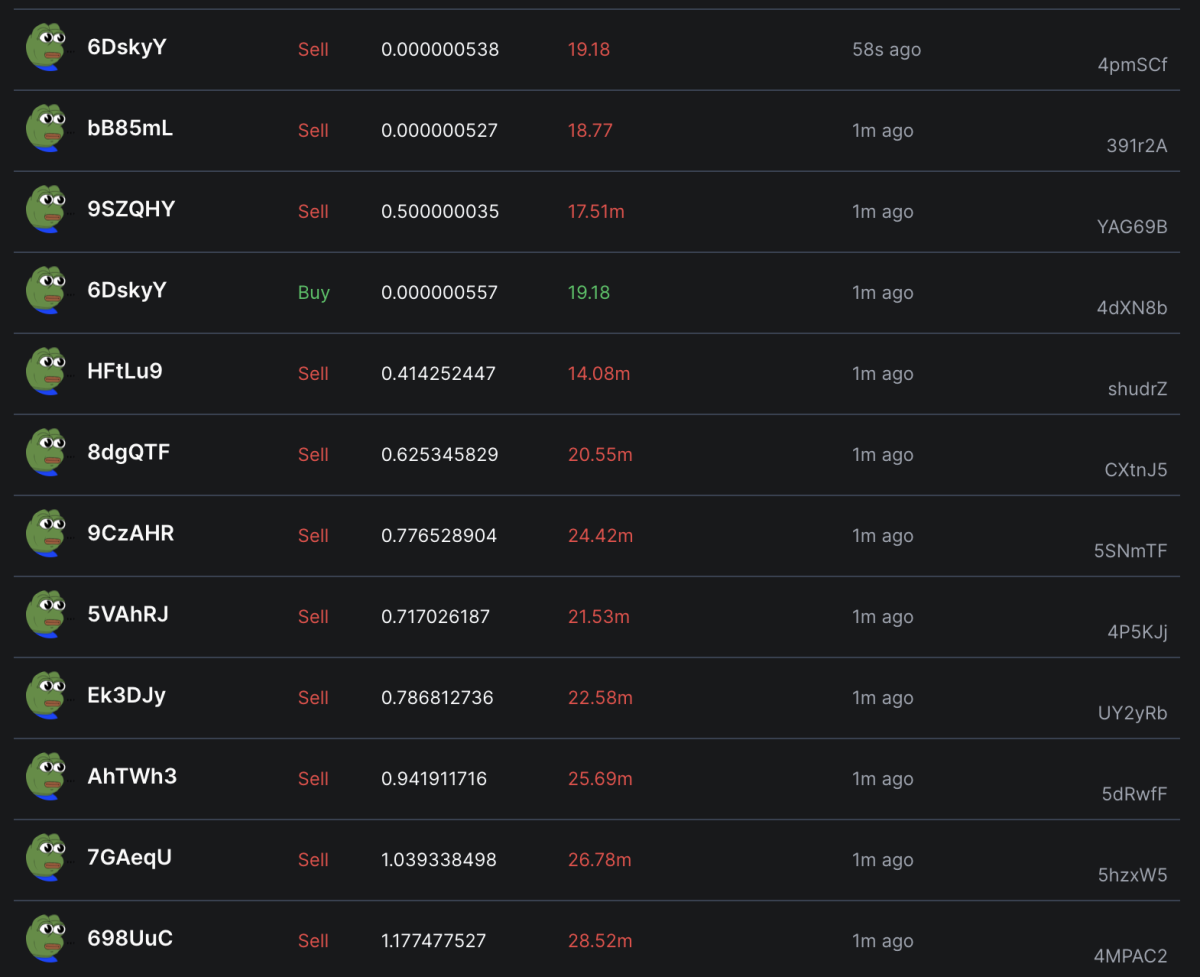This screenshot has width=1200, height=977.
Task: Open transaction hash 5SNmTF
Action: click(1131, 551)
